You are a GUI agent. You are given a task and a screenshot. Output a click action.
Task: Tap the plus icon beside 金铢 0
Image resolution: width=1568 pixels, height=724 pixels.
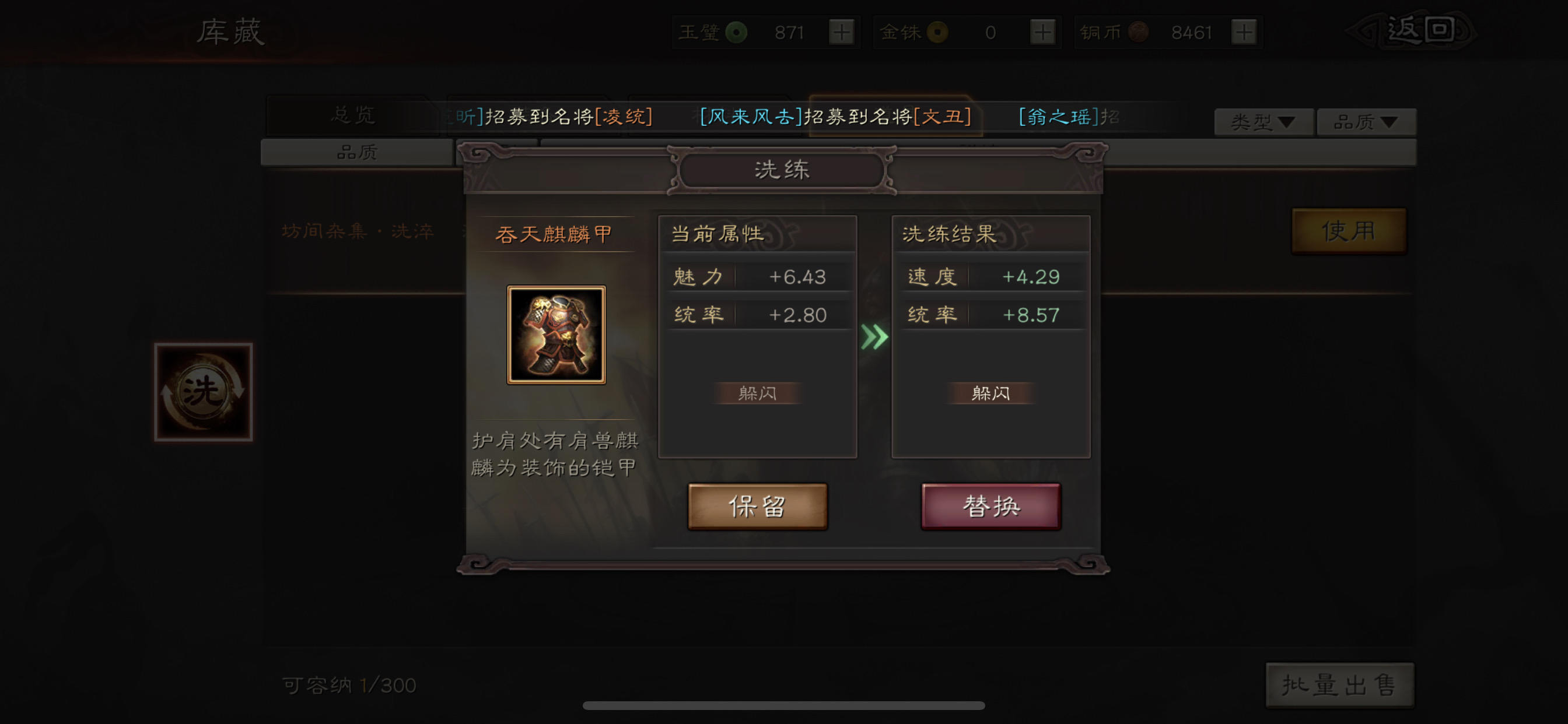click(1042, 32)
